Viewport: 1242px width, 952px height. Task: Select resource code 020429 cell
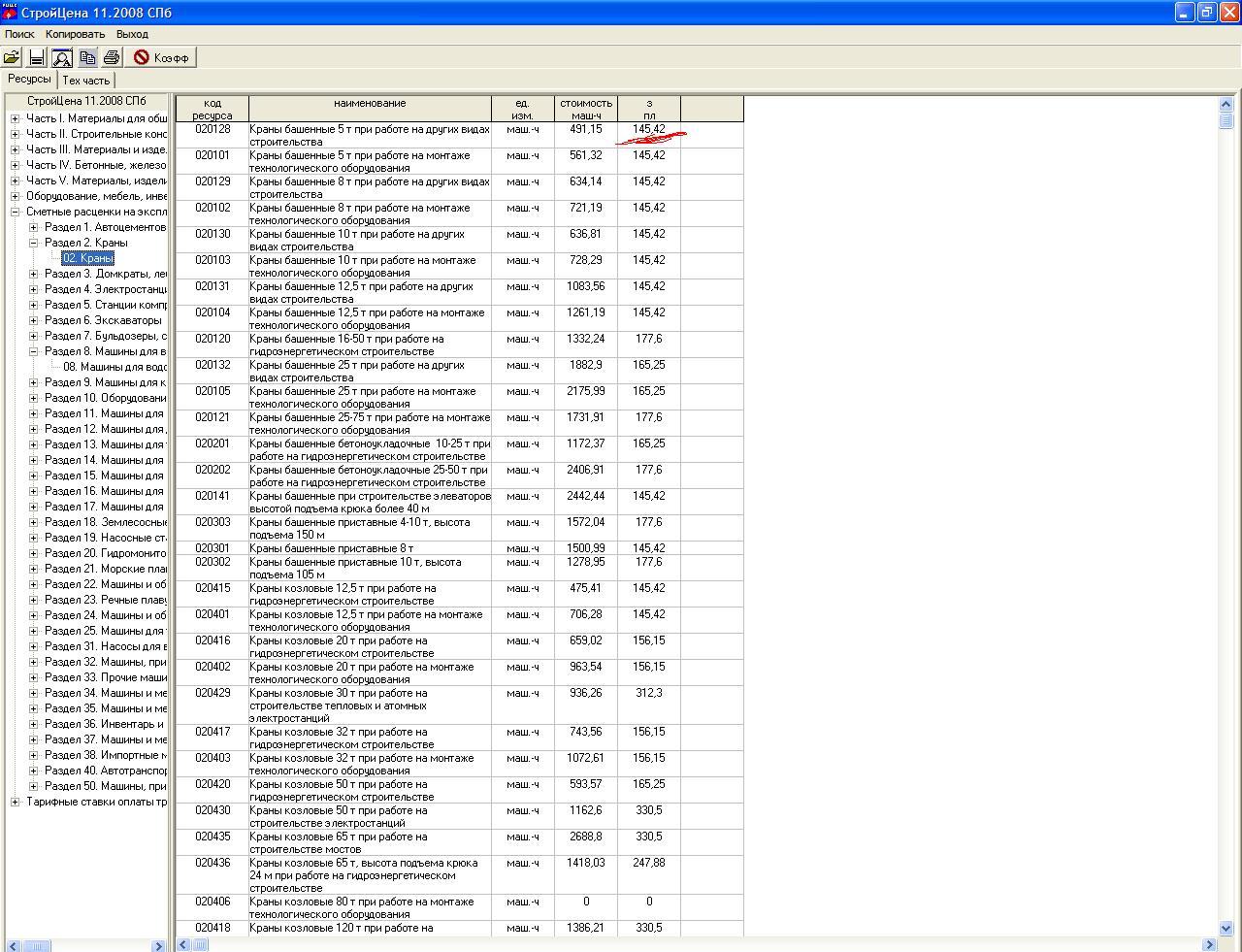click(212, 706)
